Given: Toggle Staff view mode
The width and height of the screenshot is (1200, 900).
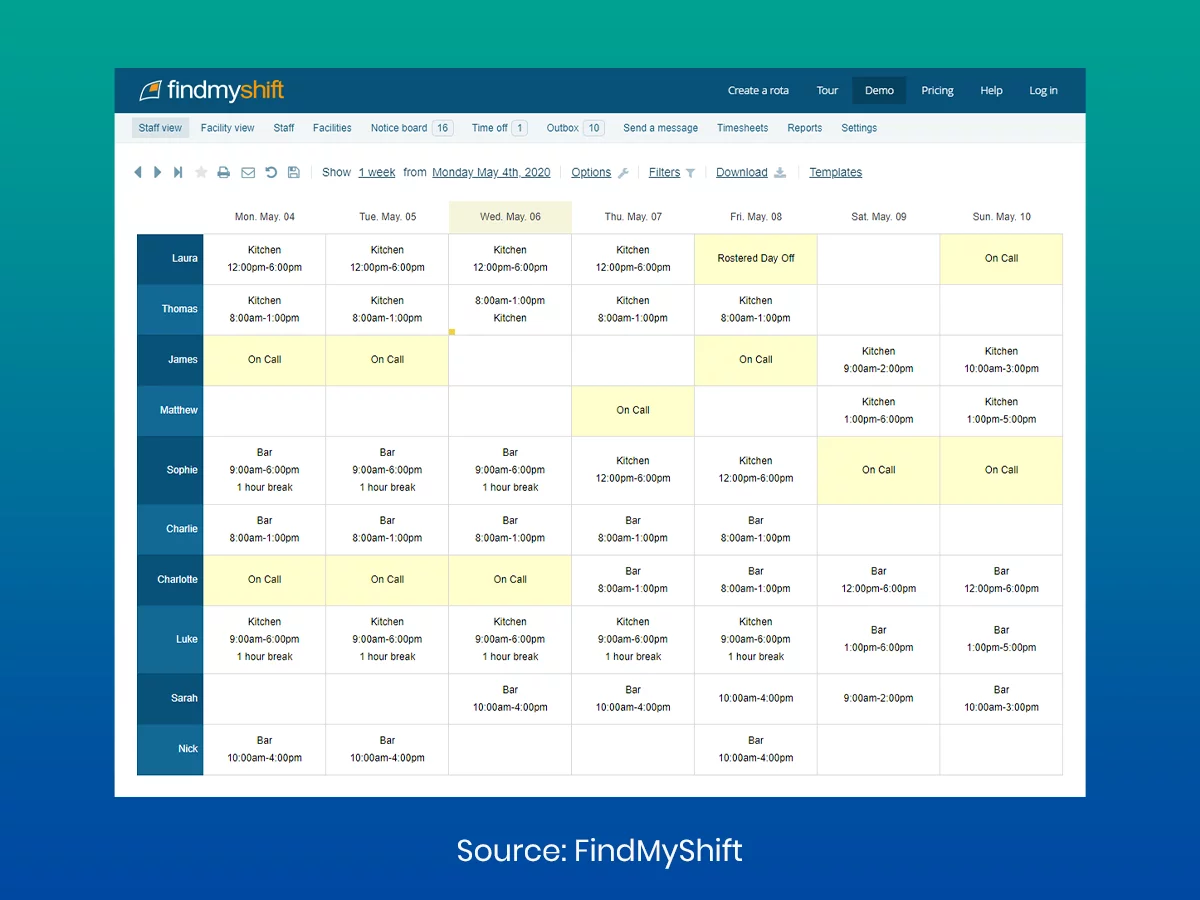Looking at the screenshot, I should [160, 128].
